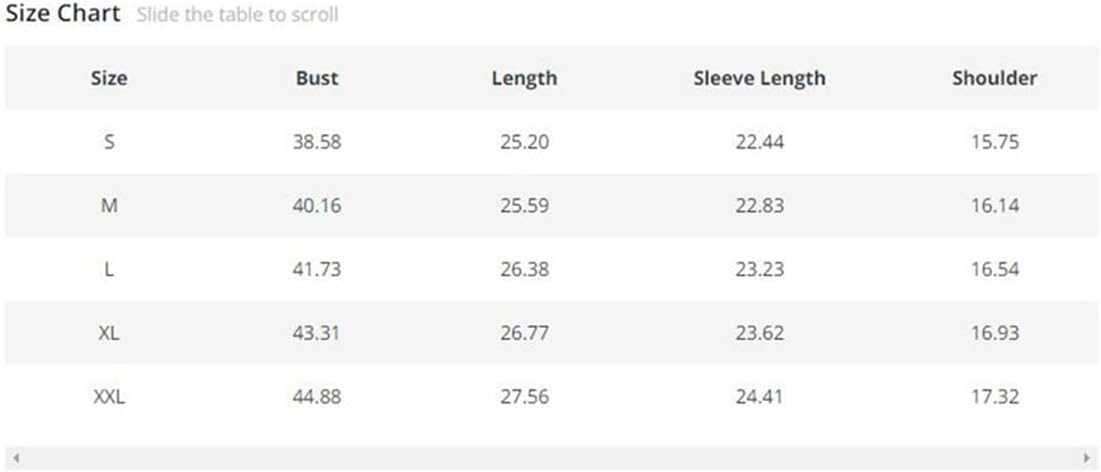Select the L size row label
1101x472 pixels.
(109, 269)
